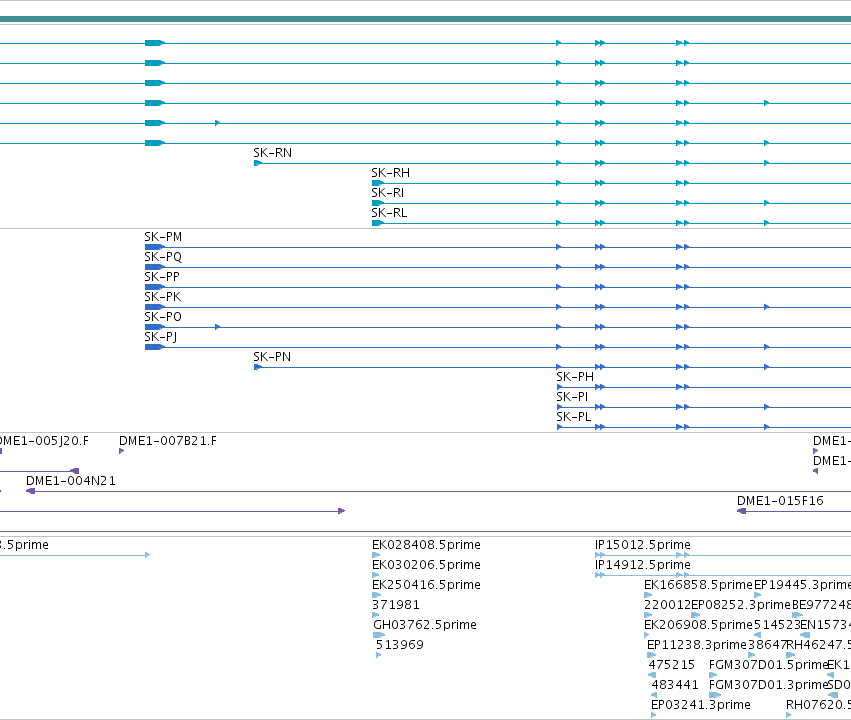Click the EK028408.5prime arrow glyph
Viewport: 851px width, 720px height.
click(376, 555)
